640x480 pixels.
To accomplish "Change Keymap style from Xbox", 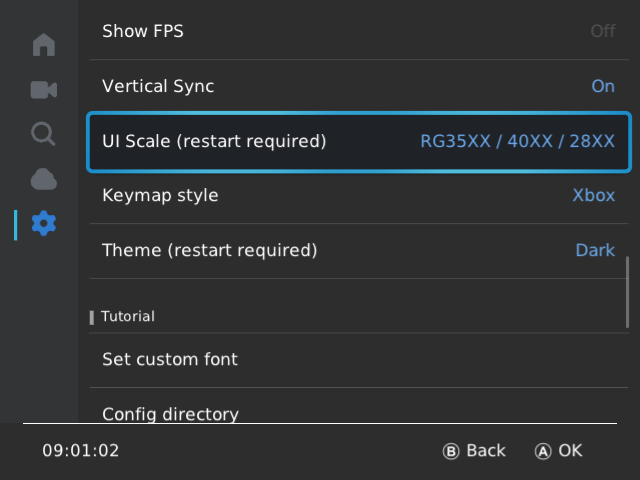I will [593, 196].
